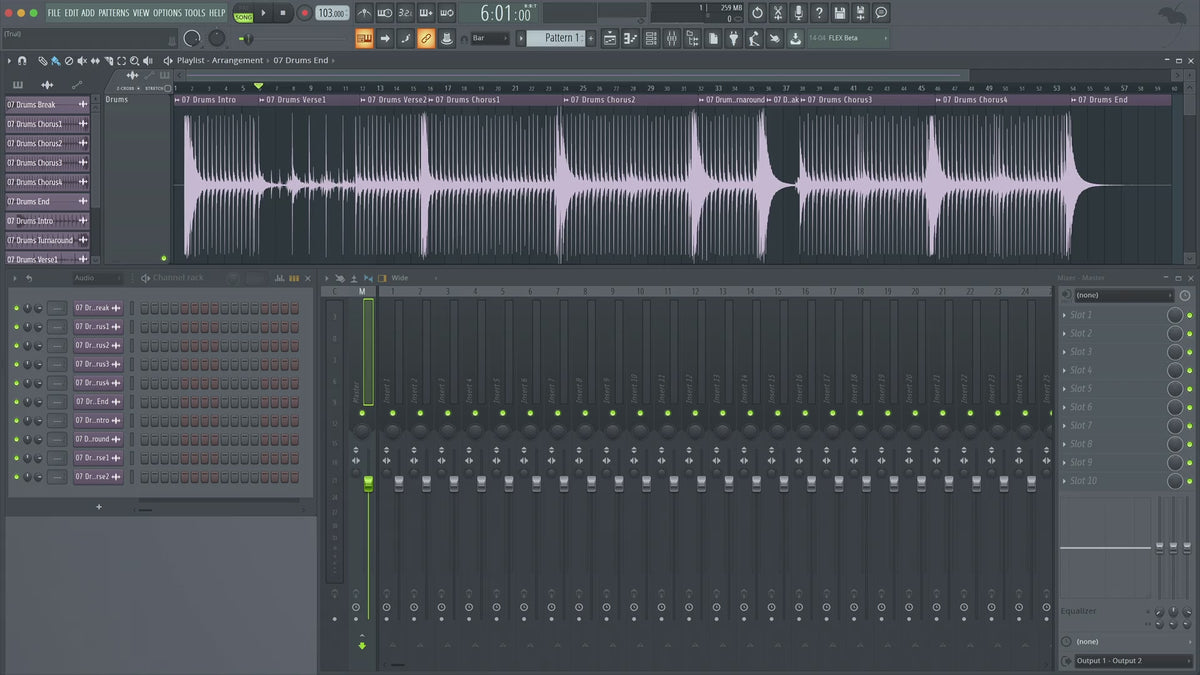Open the plugin picker plug icon
Image resolution: width=1200 pixels, height=675 pixels.
[733, 38]
